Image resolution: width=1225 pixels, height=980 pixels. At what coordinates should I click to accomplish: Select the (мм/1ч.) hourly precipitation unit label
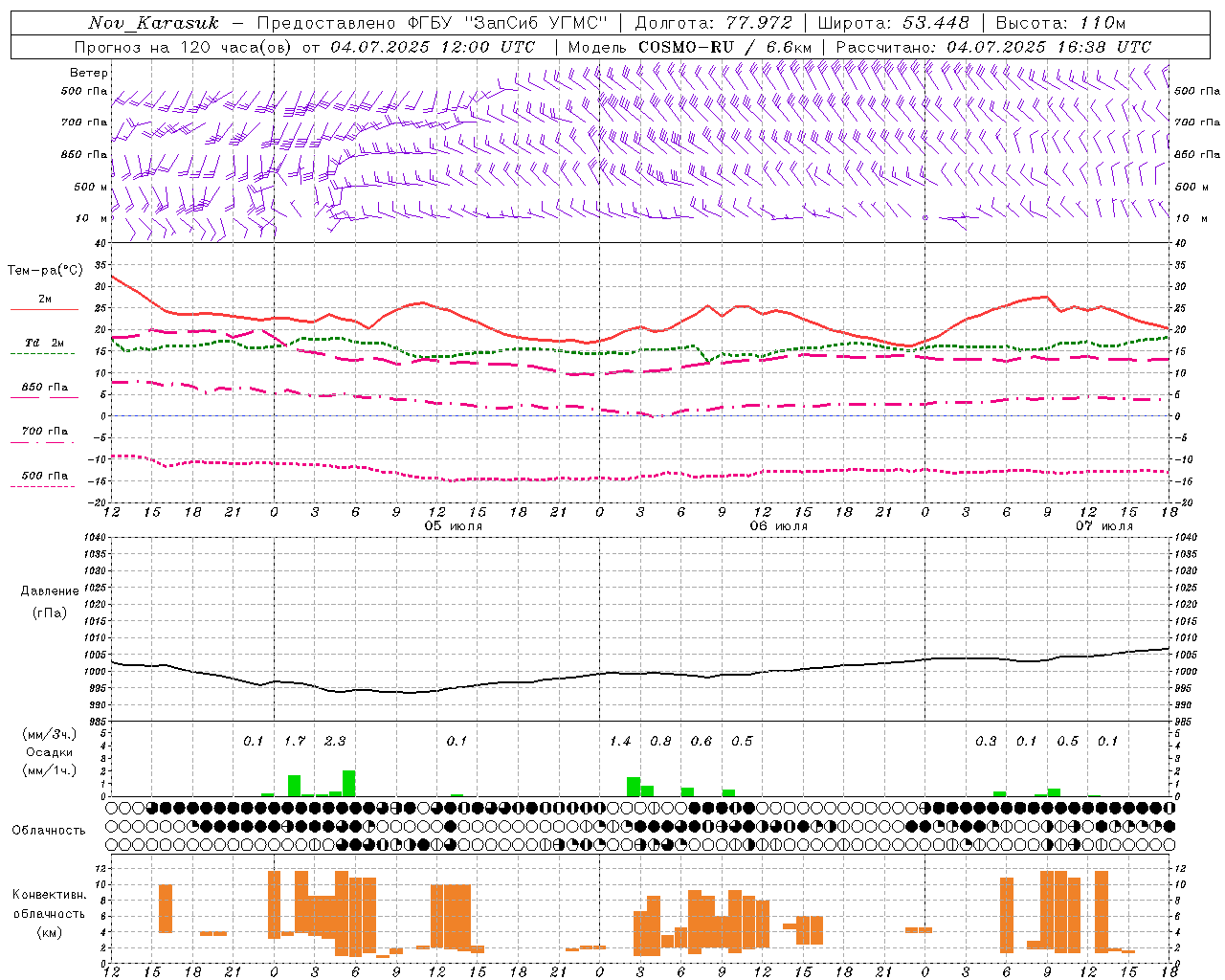pyautogui.click(x=50, y=770)
